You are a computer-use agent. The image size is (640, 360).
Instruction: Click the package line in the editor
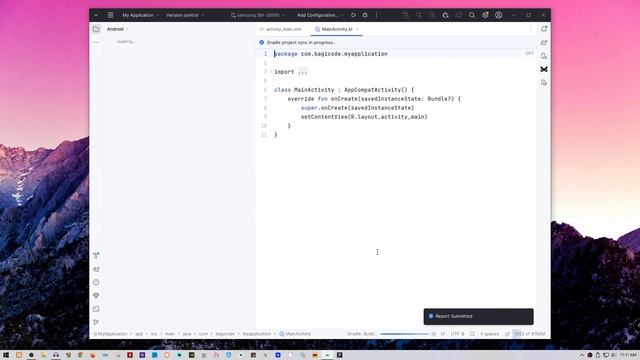point(331,54)
